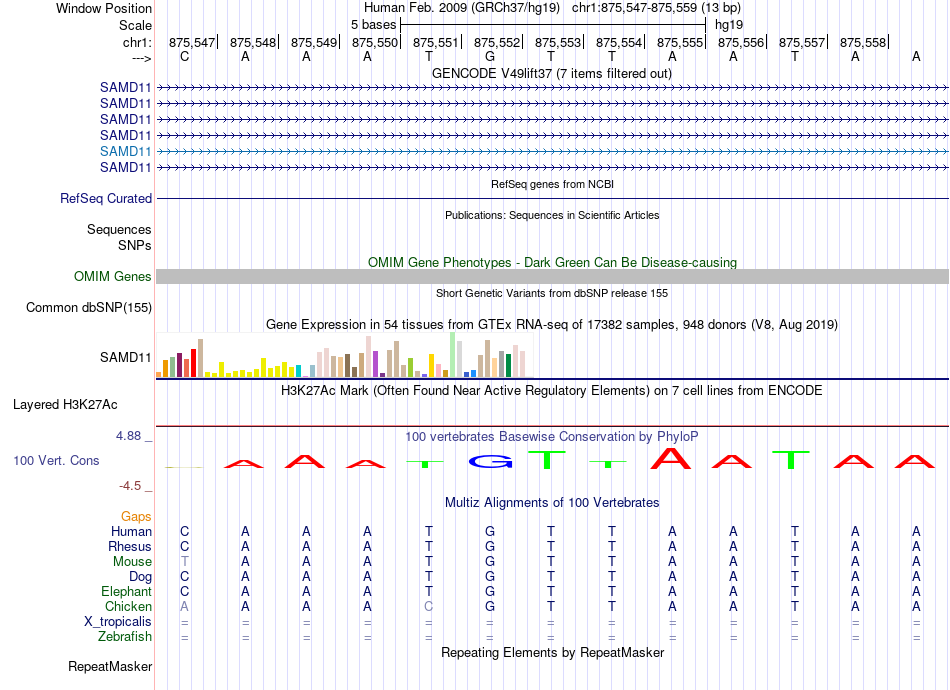Click the G base in the ruler sequence
Image resolution: width=950 pixels, height=690 pixels.
coord(490,56)
